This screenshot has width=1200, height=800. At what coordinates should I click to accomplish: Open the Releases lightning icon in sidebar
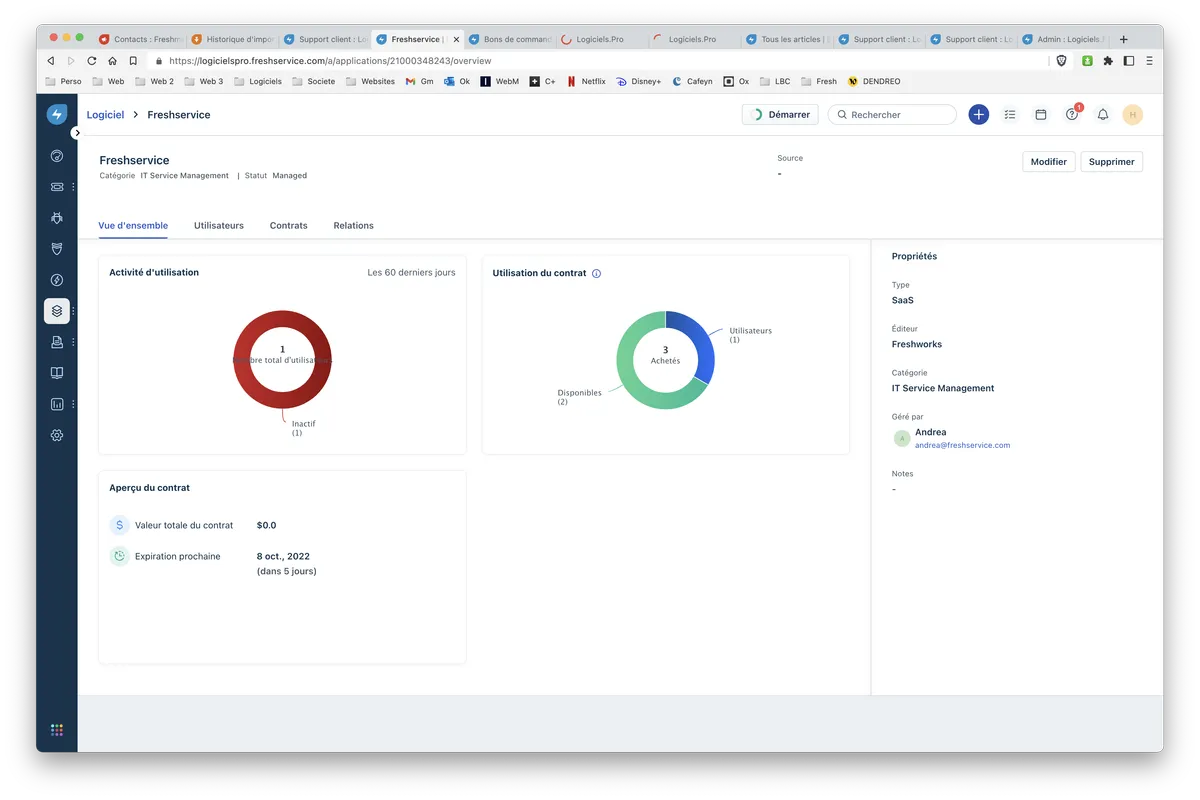click(x=57, y=280)
